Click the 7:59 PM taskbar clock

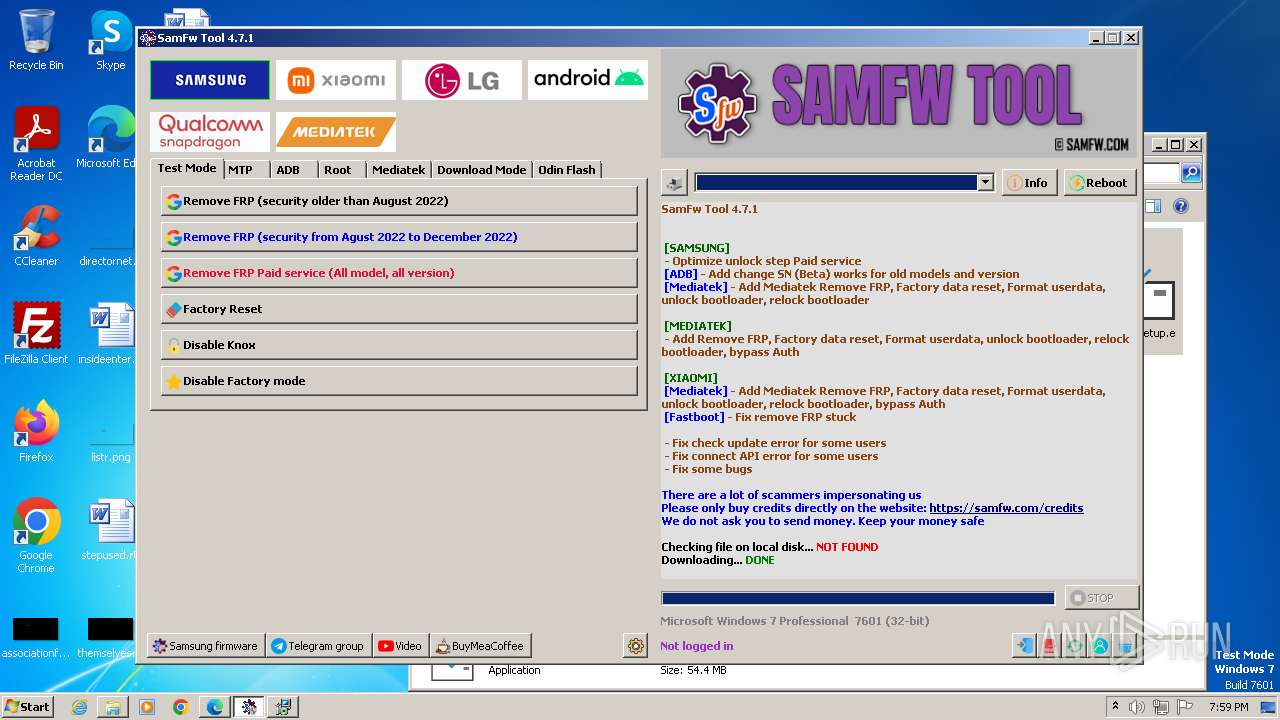[x=1228, y=707]
